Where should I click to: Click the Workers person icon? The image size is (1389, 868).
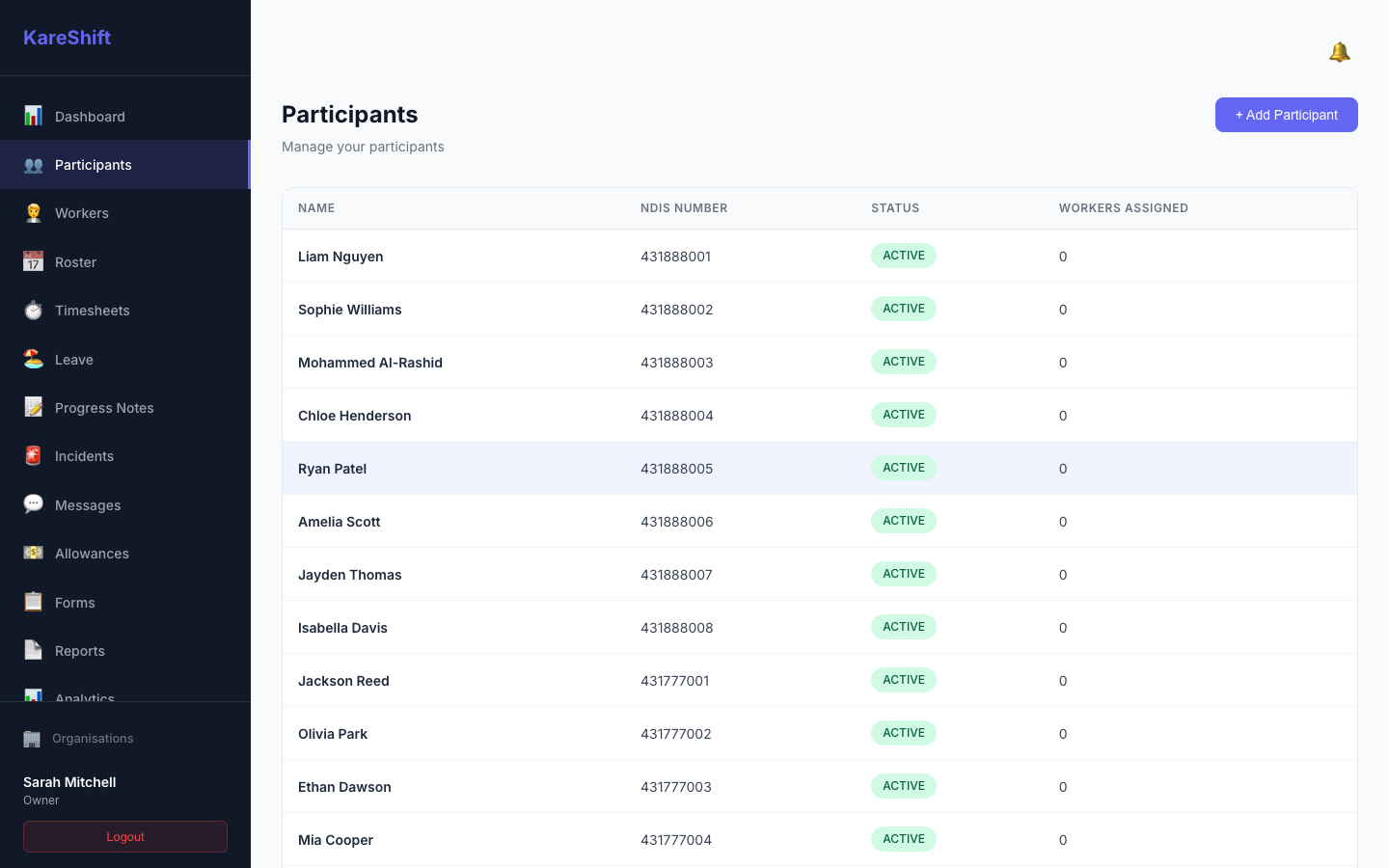[x=33, y=213]
